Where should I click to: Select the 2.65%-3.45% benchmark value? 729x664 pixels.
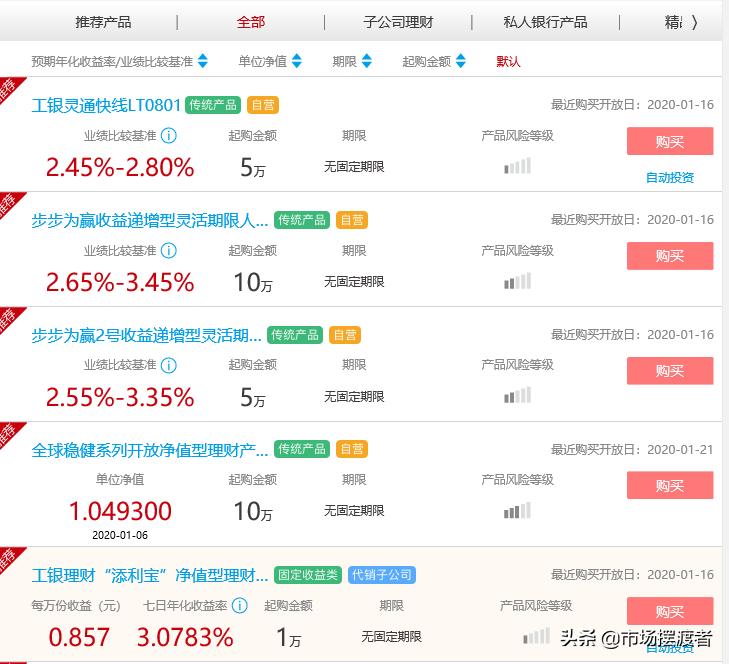120,282
